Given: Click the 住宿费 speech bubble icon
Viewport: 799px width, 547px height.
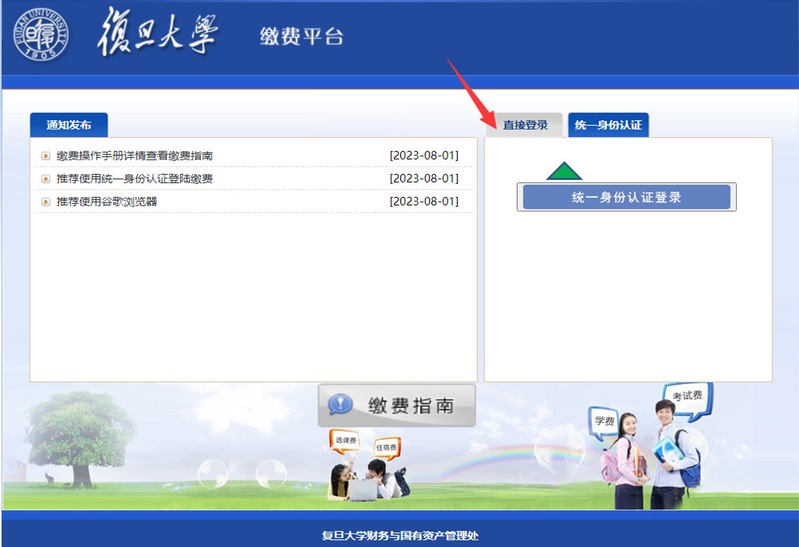Looking at the screenshot, I should [x=387, y=446].
